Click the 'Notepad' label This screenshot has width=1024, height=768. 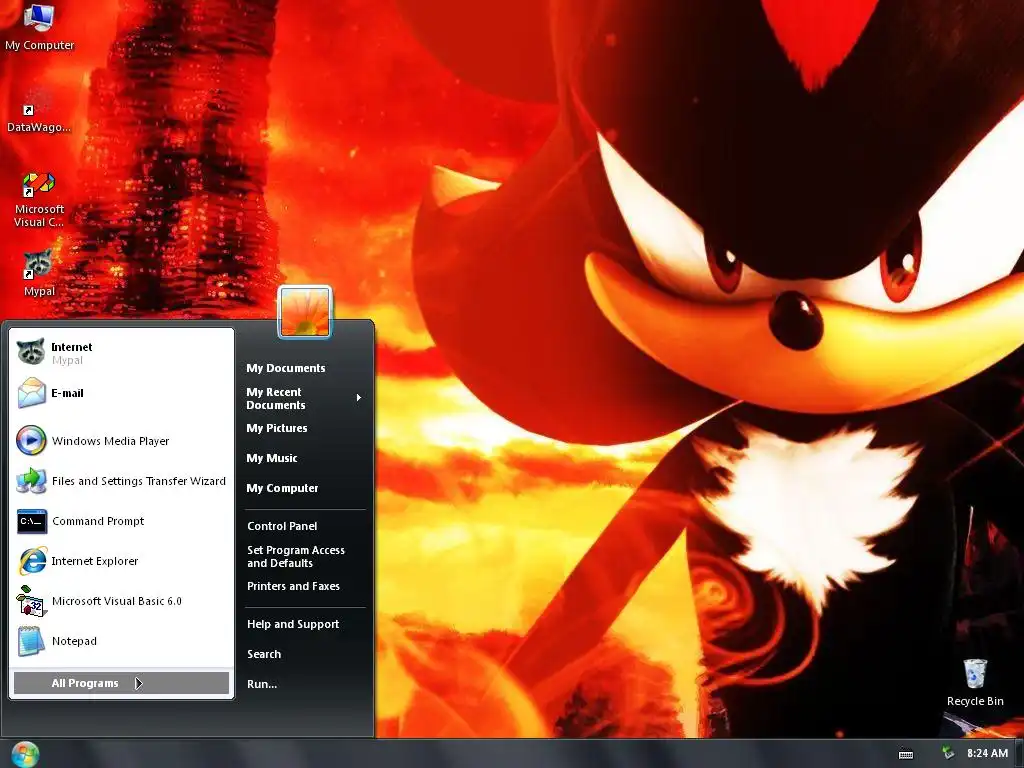coord(74,641)
